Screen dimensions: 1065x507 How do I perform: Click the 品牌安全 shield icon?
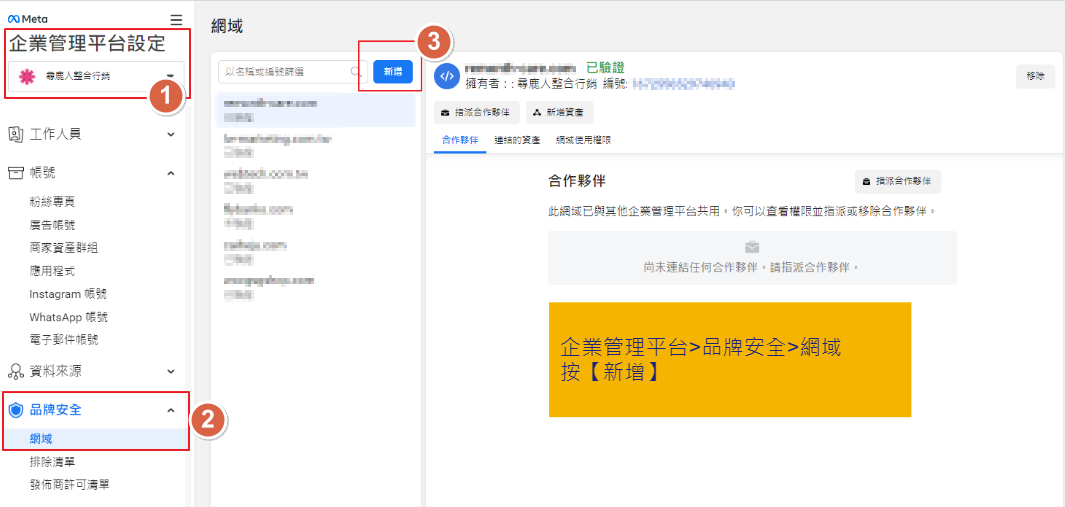click(x=16, y=410)
